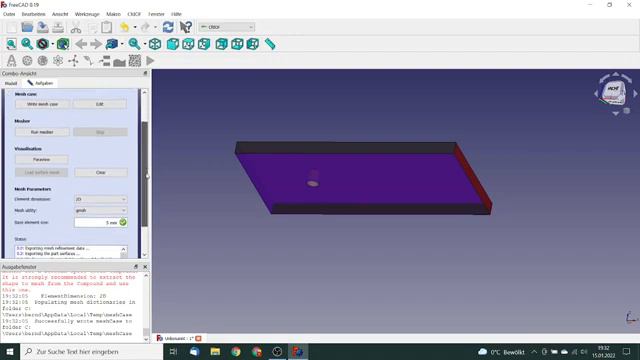
Task: Open the Windows Start menu
Action: 10,351
